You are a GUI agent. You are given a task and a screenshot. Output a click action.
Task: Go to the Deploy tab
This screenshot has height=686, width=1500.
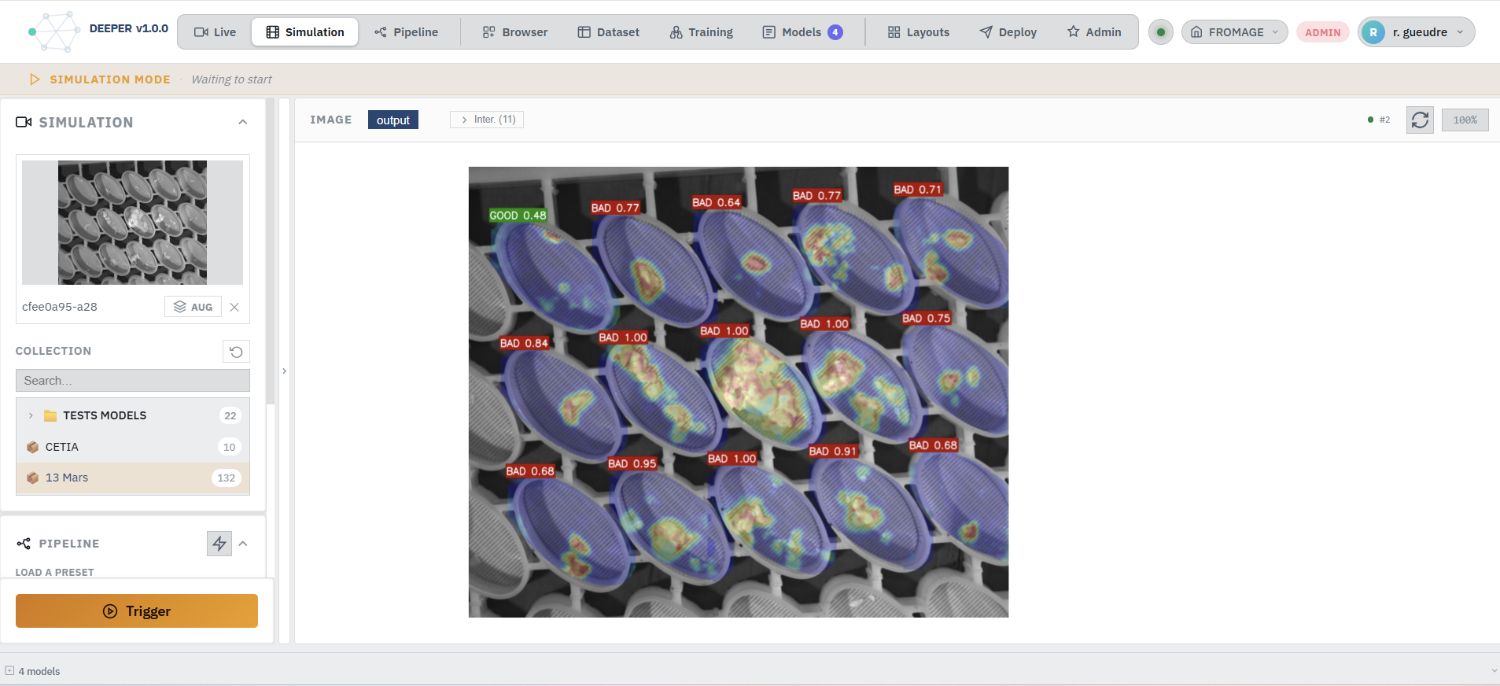coord(1008,32)
